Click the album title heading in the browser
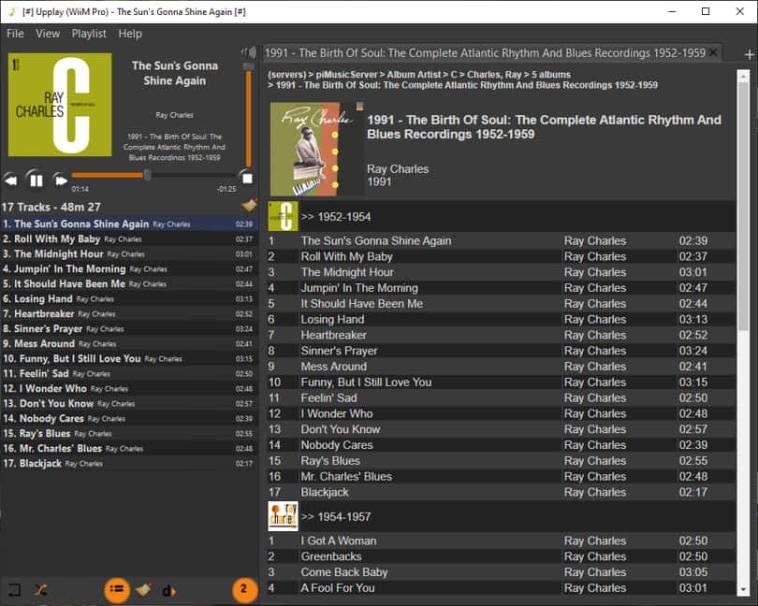The image size is (758, 606). [x=544, y=127]
